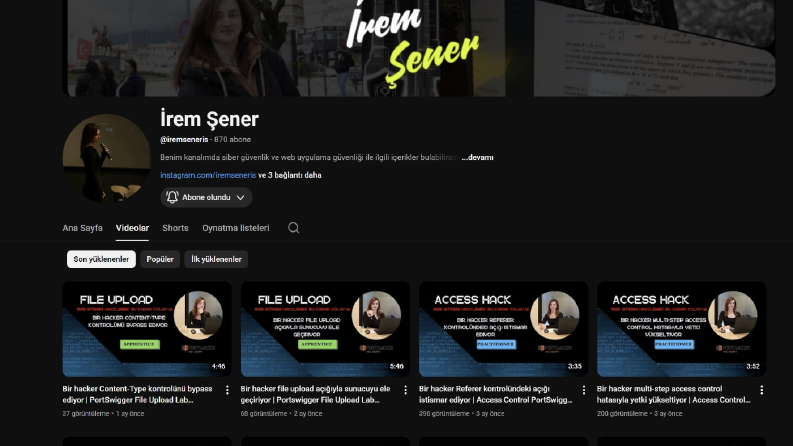Viewport: 793px width, 446px height.
Task: Select the Son yüklenenler filter chip
Action: coord(101,259)
